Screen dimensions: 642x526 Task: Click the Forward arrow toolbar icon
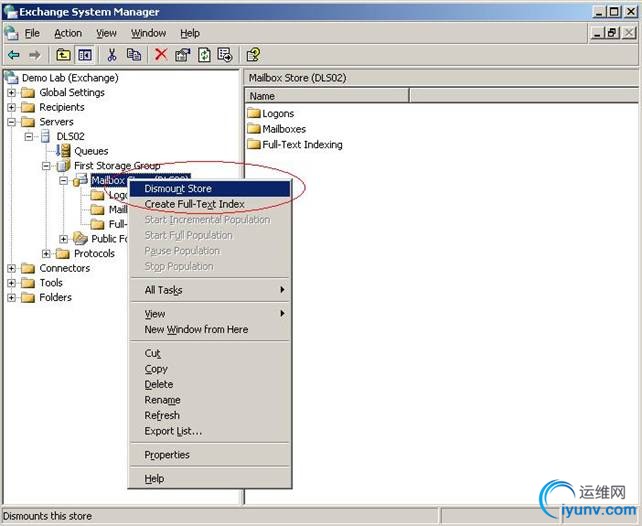[x=35, y=54]
